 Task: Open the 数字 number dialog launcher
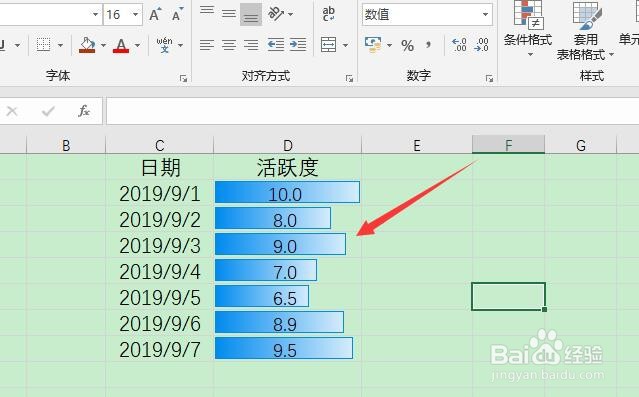[x=489, y=79]
